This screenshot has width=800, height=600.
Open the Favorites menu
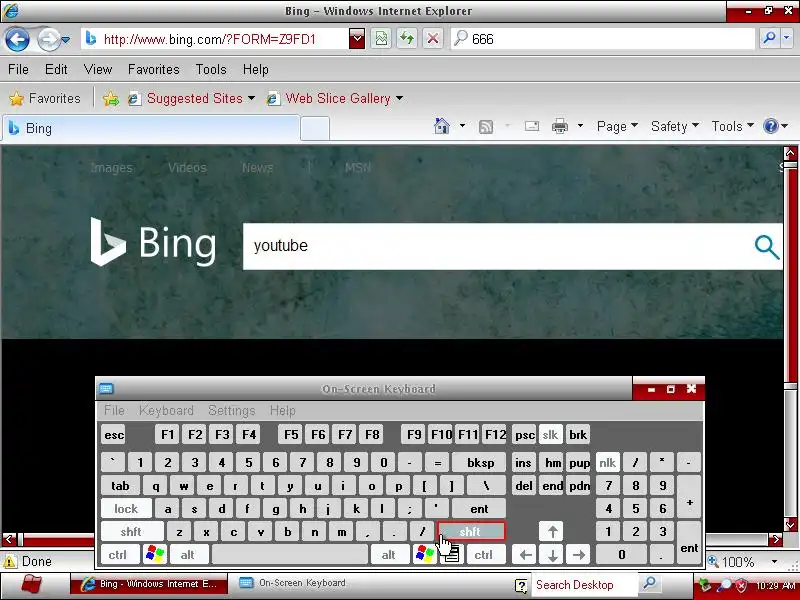(x=154, y=69)
